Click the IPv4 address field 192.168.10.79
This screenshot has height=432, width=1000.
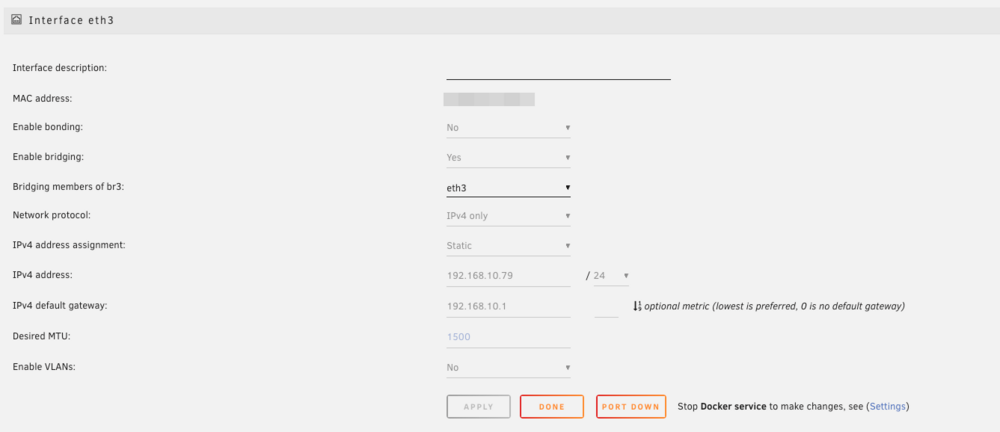508,276
